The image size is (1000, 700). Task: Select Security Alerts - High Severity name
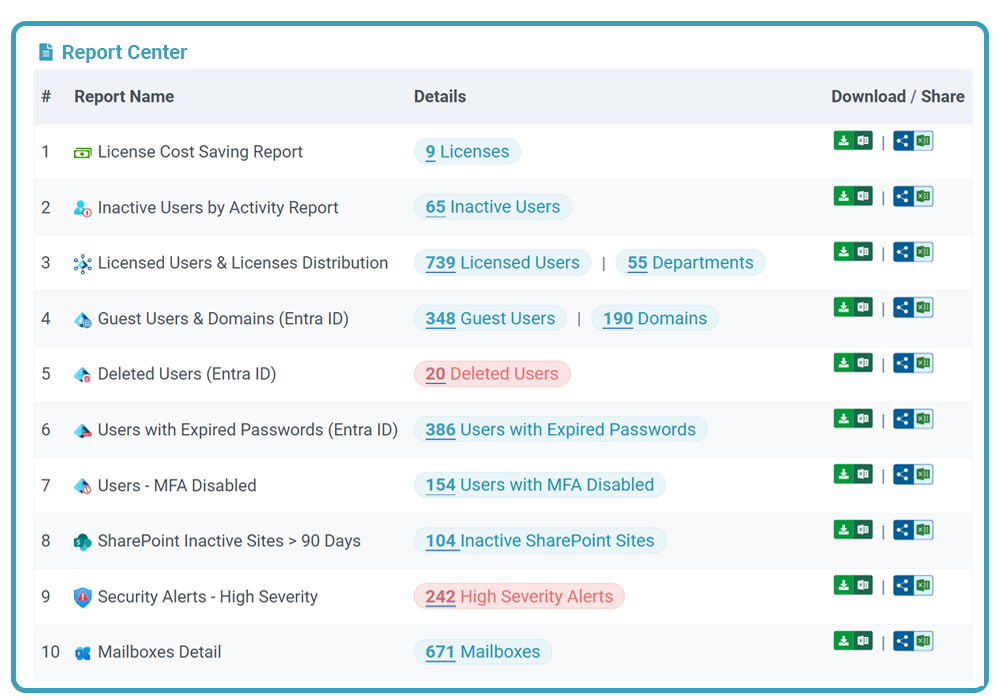[208, 597]
